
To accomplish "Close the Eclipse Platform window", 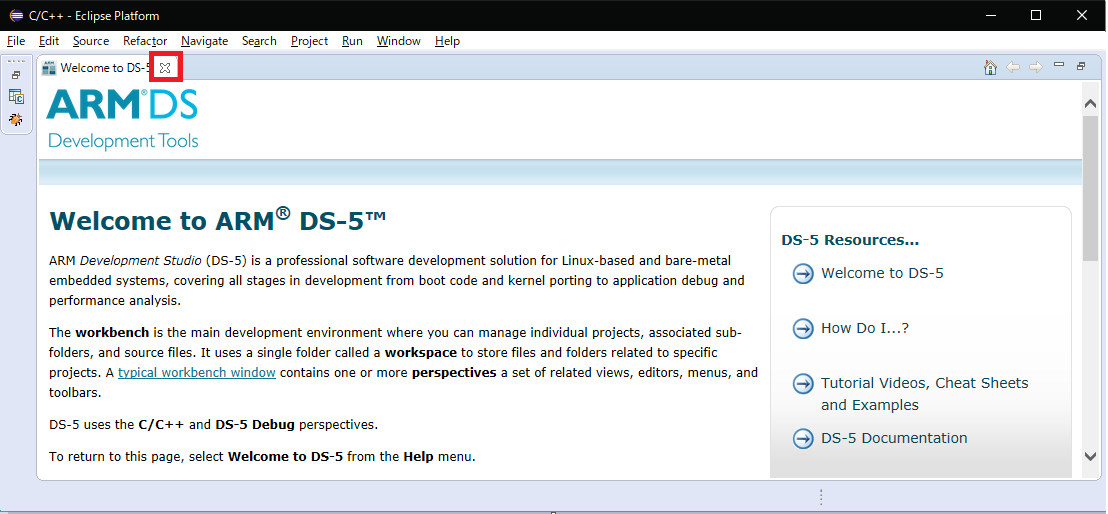I will click(1081, 16).
